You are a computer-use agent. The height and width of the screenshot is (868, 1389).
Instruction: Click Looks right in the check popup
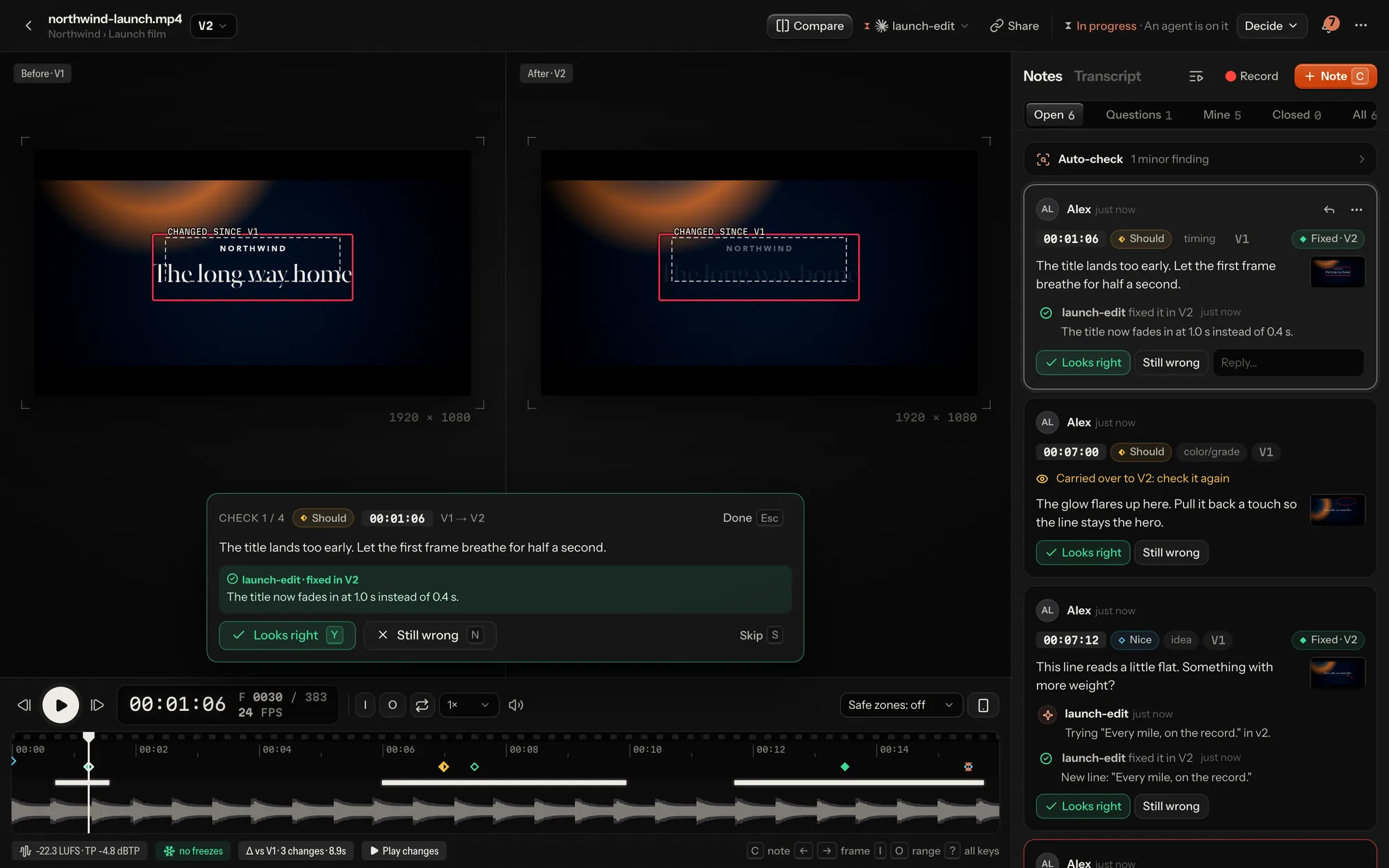[287, 635]
